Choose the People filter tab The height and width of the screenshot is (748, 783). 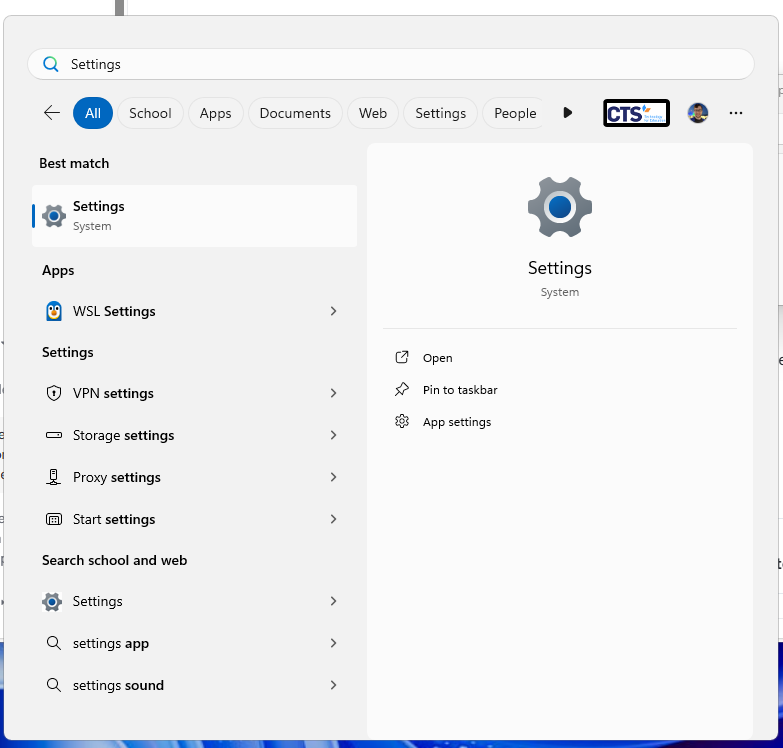click(x=515, y=113)
